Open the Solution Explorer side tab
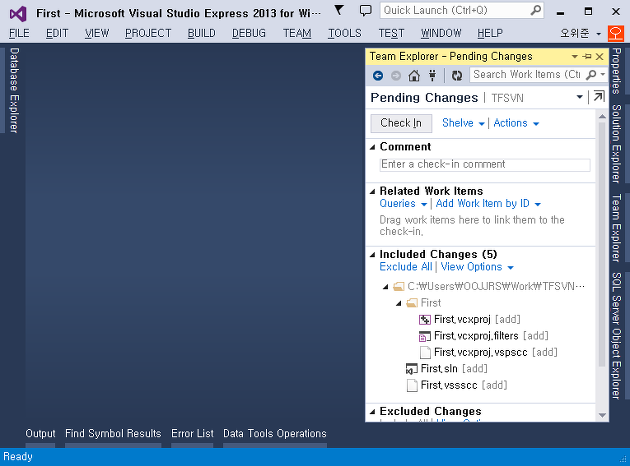Screen dimensions: 630x466 [616, 144]
